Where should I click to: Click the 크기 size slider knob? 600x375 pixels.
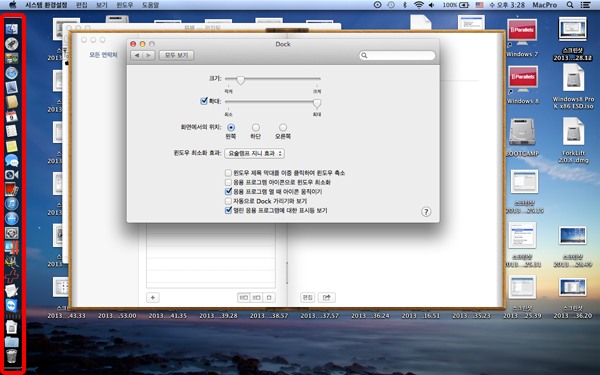tap(240, 80)
